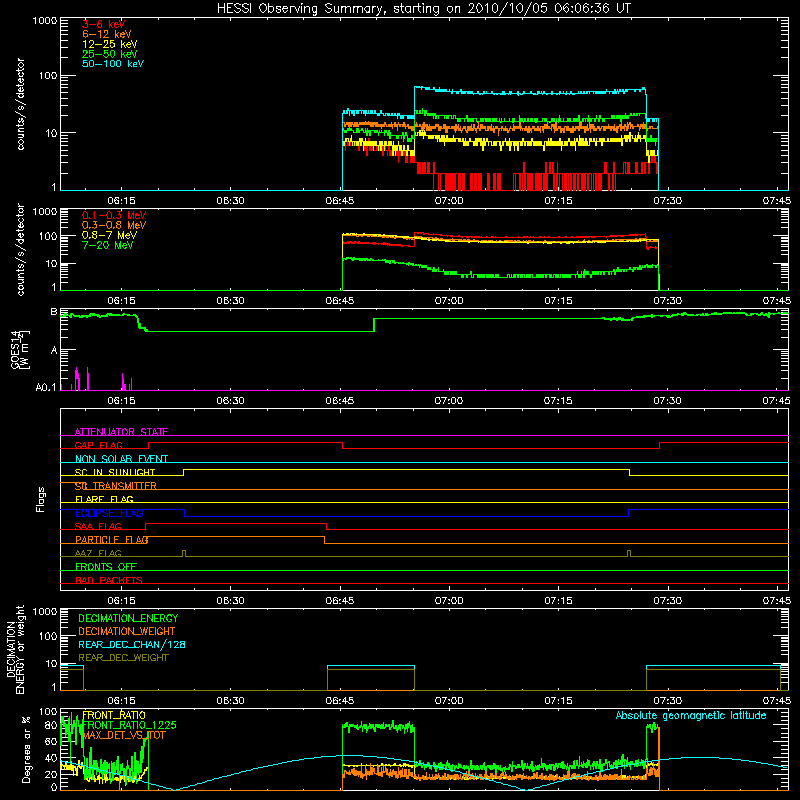
Task: Click the 07:00 tick under the top plot
Action: click(x=449, y=201)
